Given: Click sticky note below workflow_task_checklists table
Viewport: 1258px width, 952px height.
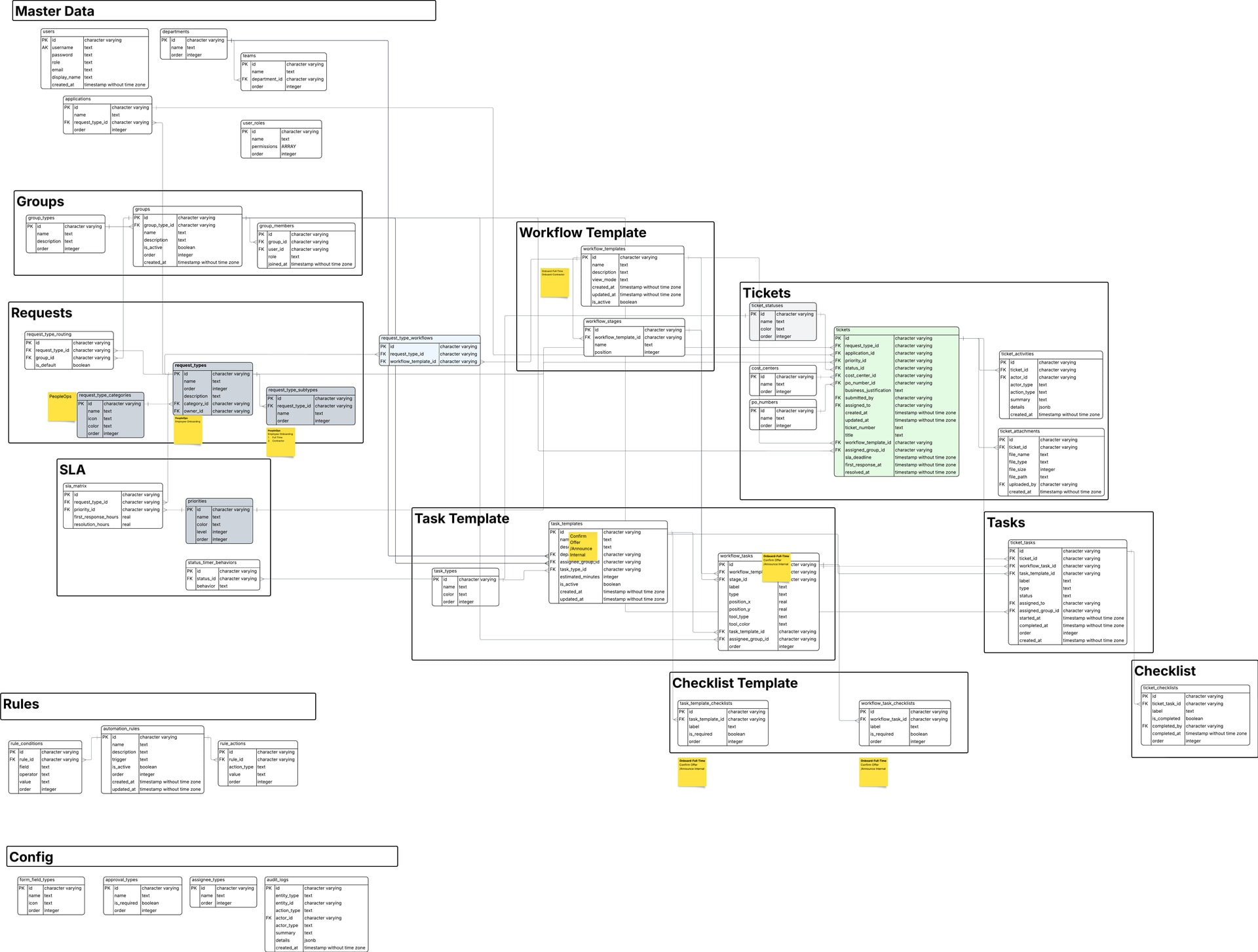Looking at the screenshot, I should click(x=873, y=772).
